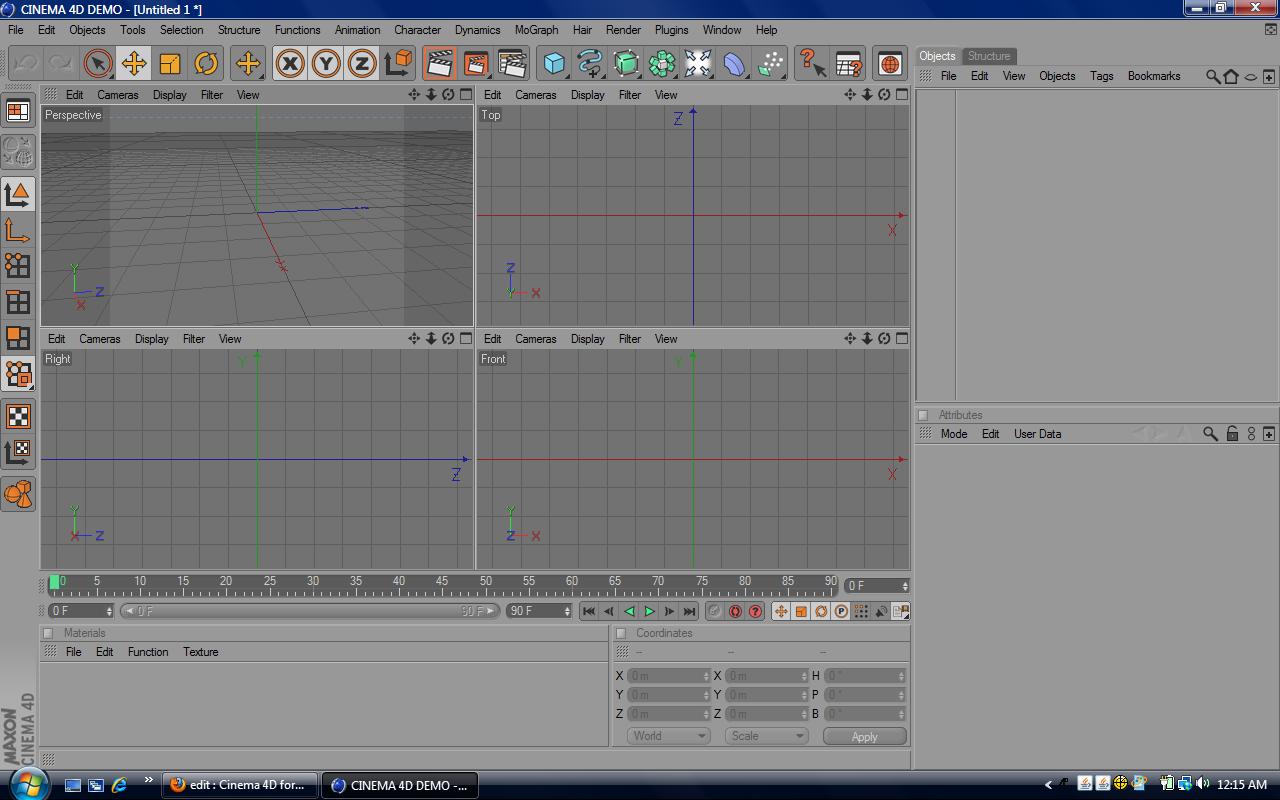Click the Object Manager home icon
This screenshot has width=1280, height=800.
[x=1231, y=76]
